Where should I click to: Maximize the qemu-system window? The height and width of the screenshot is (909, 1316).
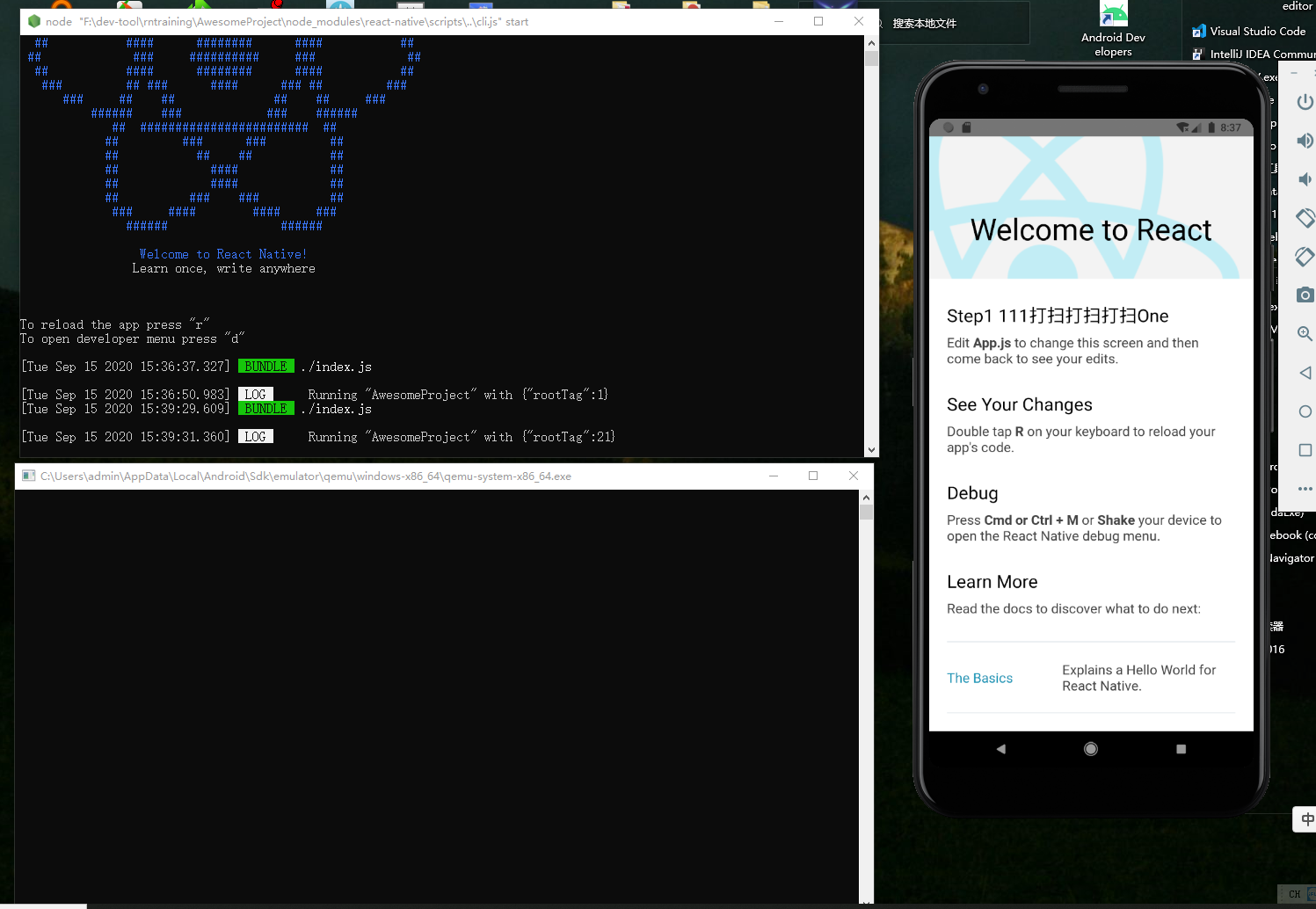click(813, 476)
